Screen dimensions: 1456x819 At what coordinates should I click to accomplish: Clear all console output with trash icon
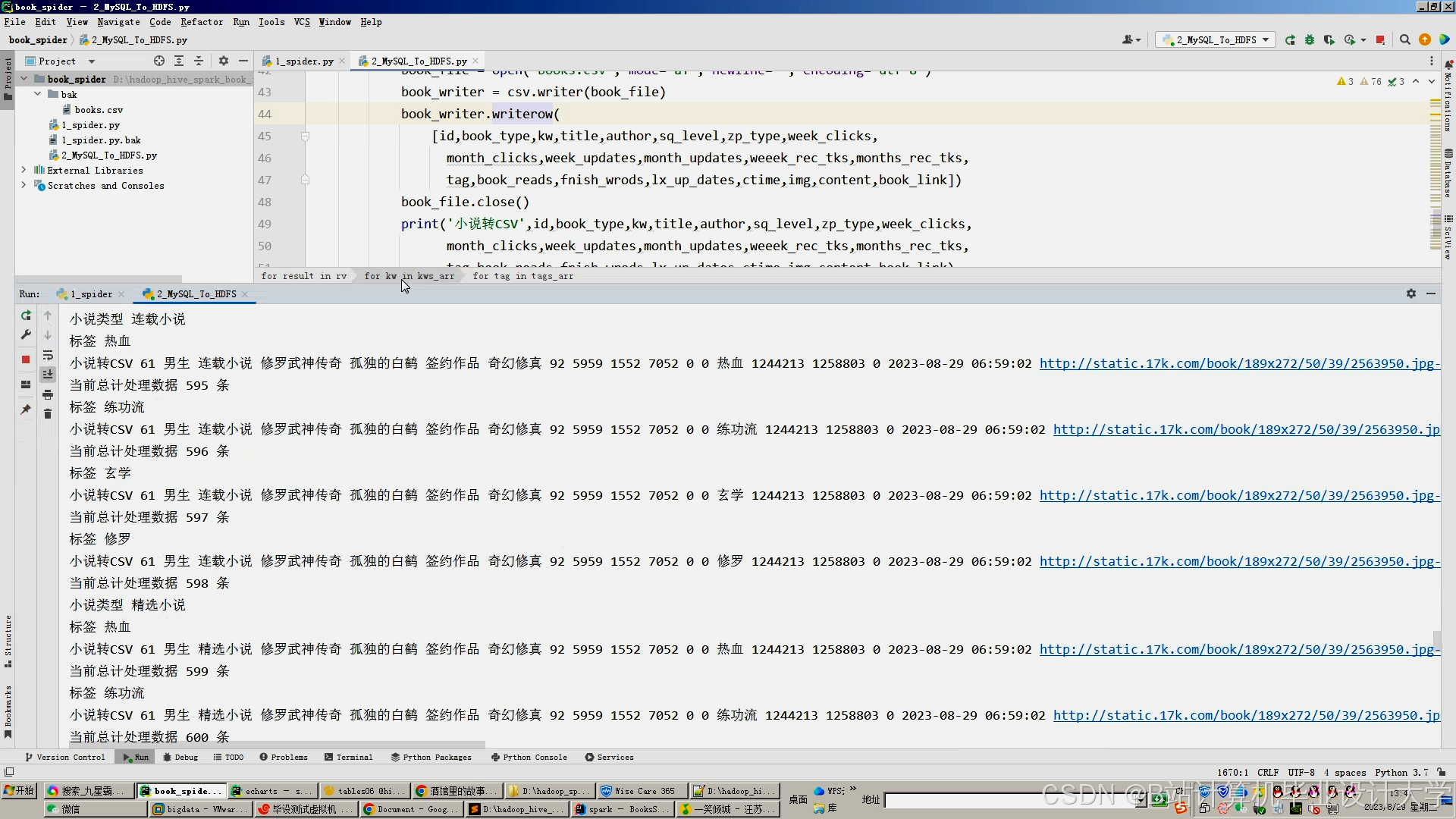pos(48,414)
